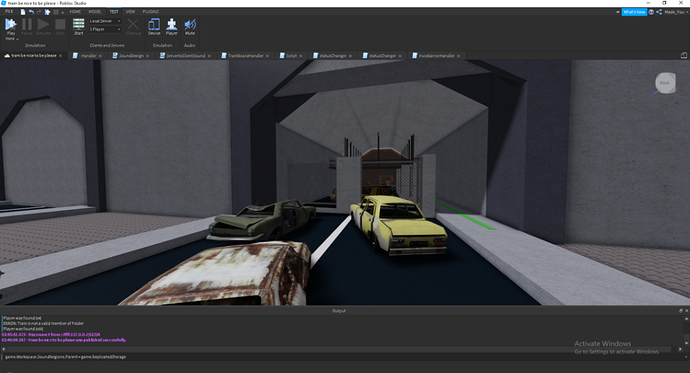Mute the studio audio
The height and width of the screenshot is (373, 690).
tap(190, 27)
